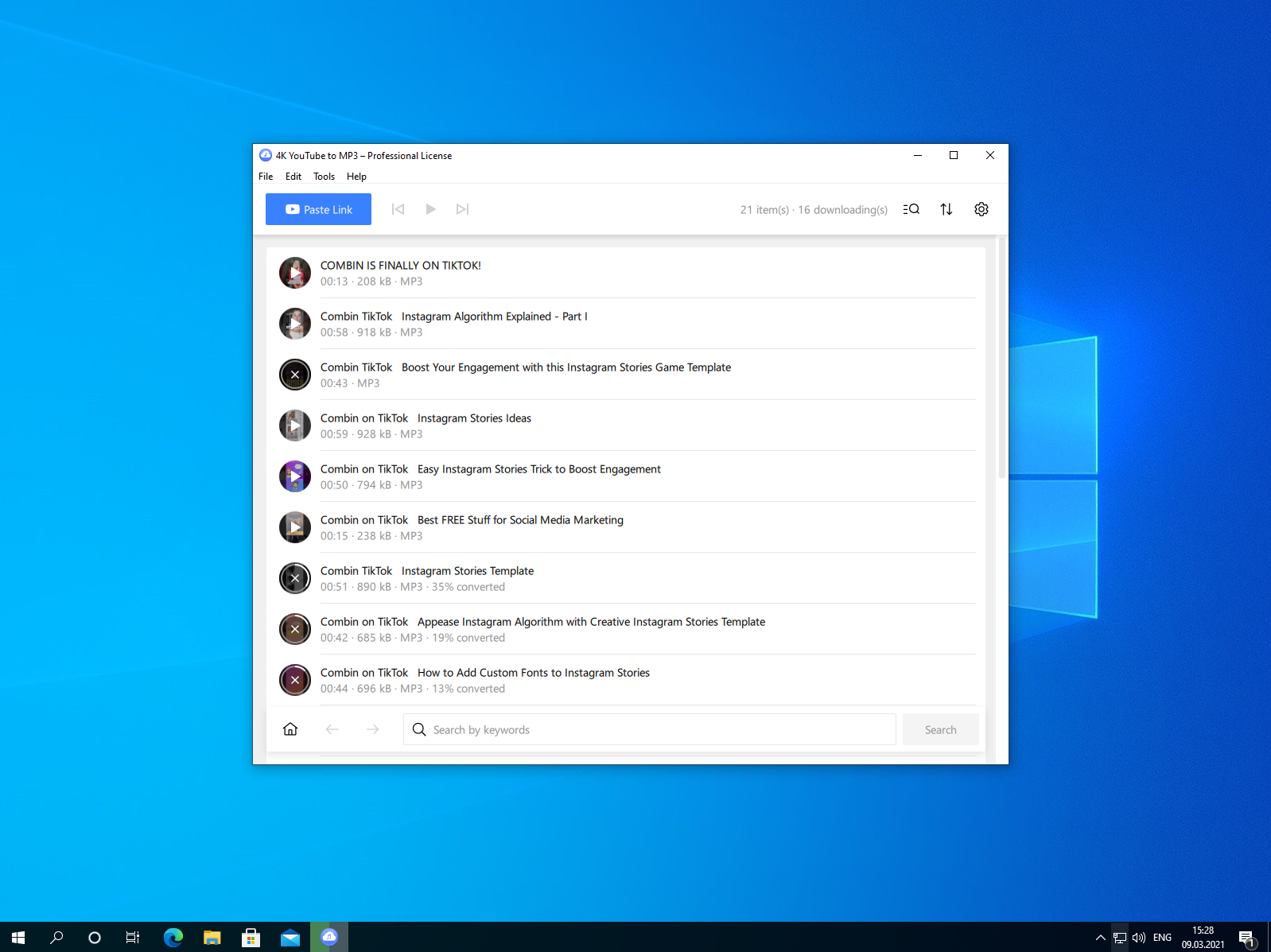Open the Tools menu
Viewport: 1271px width, 952px height.
tap(324, 177)
